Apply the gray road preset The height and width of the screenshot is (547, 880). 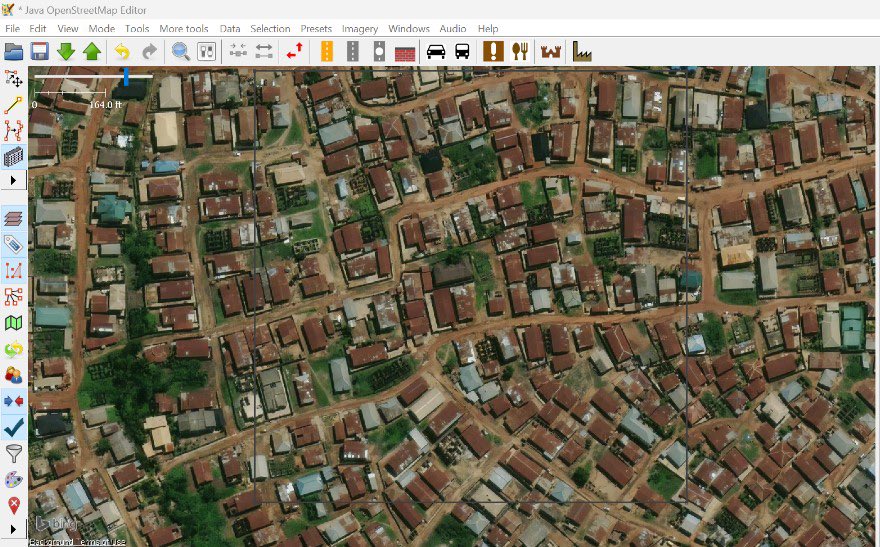(x=352, y=52)
